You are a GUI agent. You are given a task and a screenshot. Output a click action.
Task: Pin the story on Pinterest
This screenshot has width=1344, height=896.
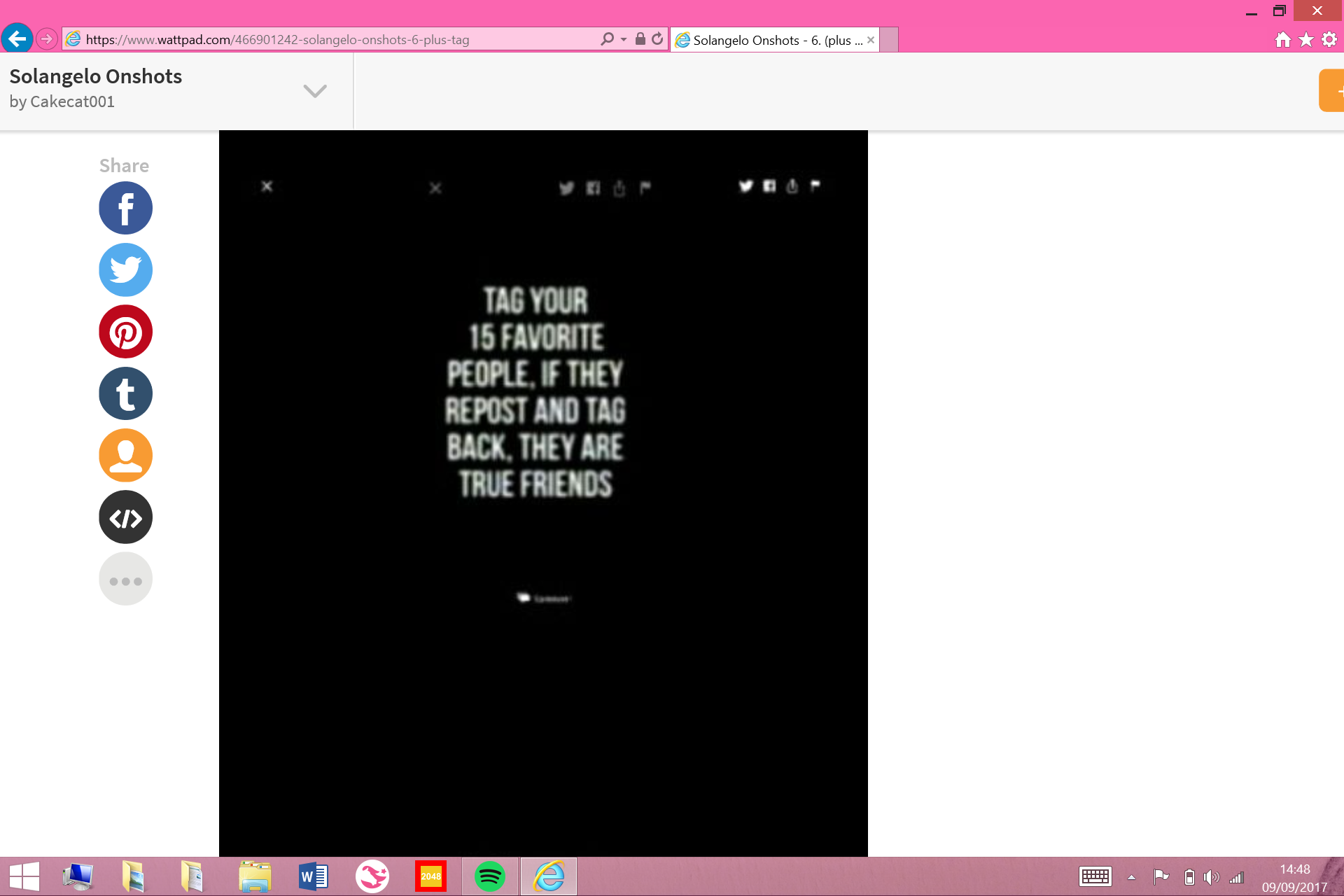coord(125,332)
